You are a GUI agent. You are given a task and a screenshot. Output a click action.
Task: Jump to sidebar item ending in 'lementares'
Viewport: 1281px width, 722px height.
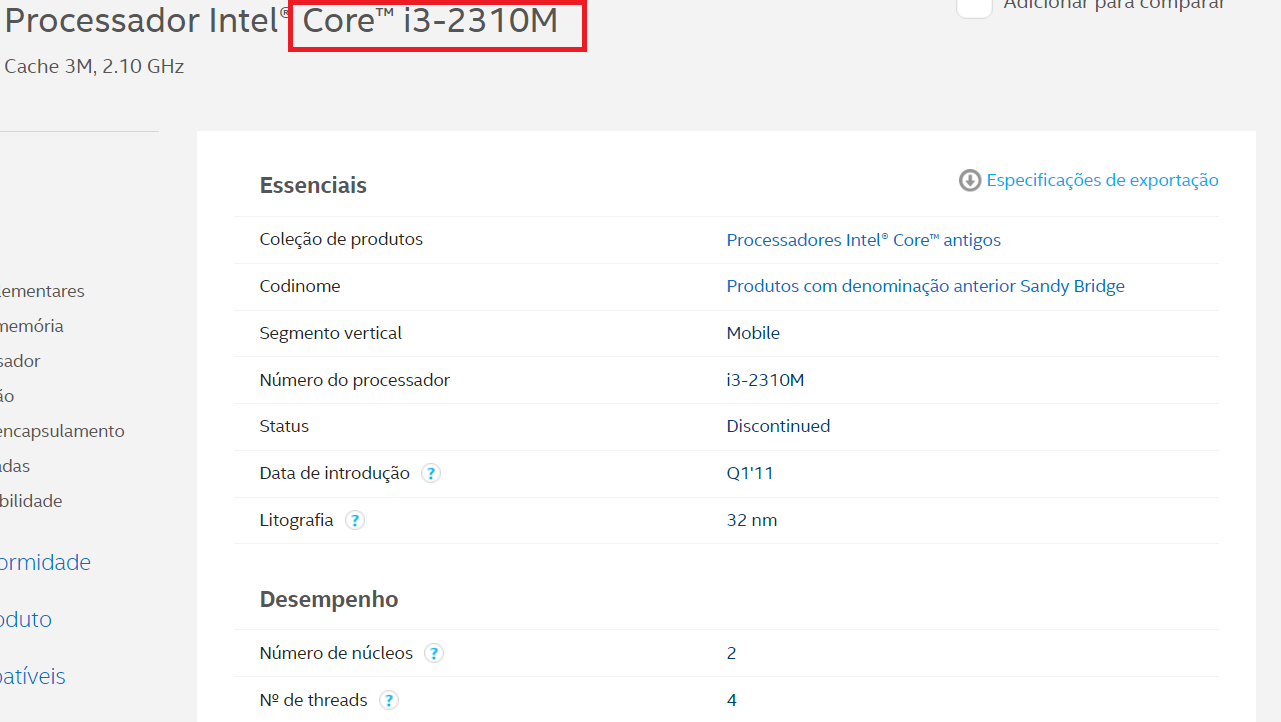click(x=42, y=291)
